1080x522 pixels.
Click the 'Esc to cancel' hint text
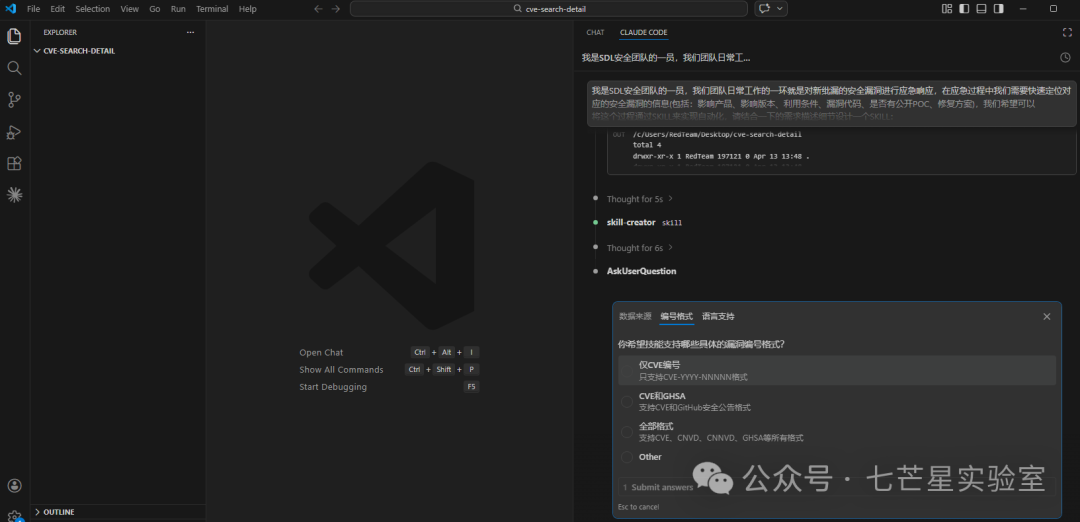pyautogui.click(x=638, y=508)
